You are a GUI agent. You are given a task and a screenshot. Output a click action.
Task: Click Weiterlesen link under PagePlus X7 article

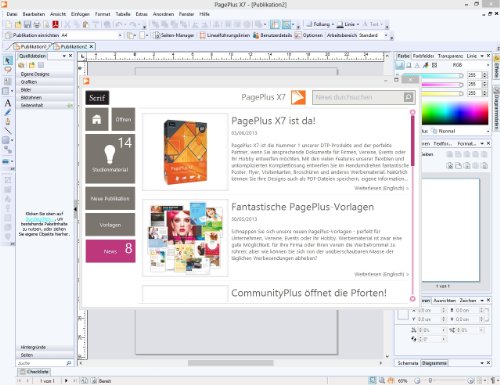coord(381,188)
